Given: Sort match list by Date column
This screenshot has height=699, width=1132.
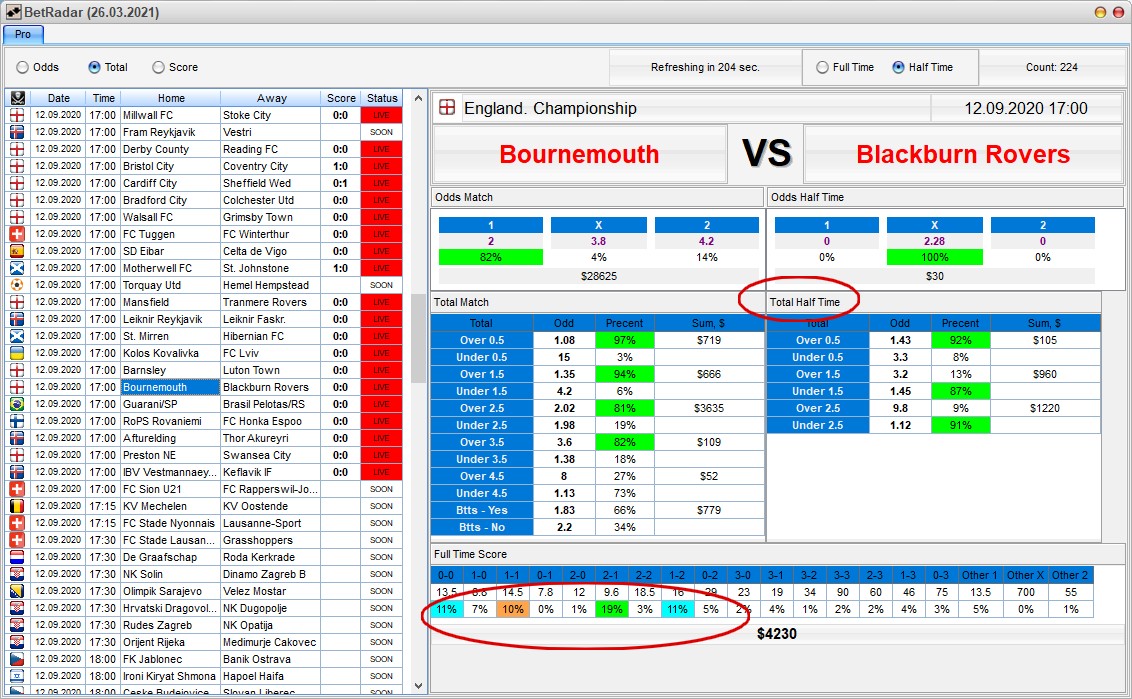Looking at the screenshot, I should click(58, 97).
